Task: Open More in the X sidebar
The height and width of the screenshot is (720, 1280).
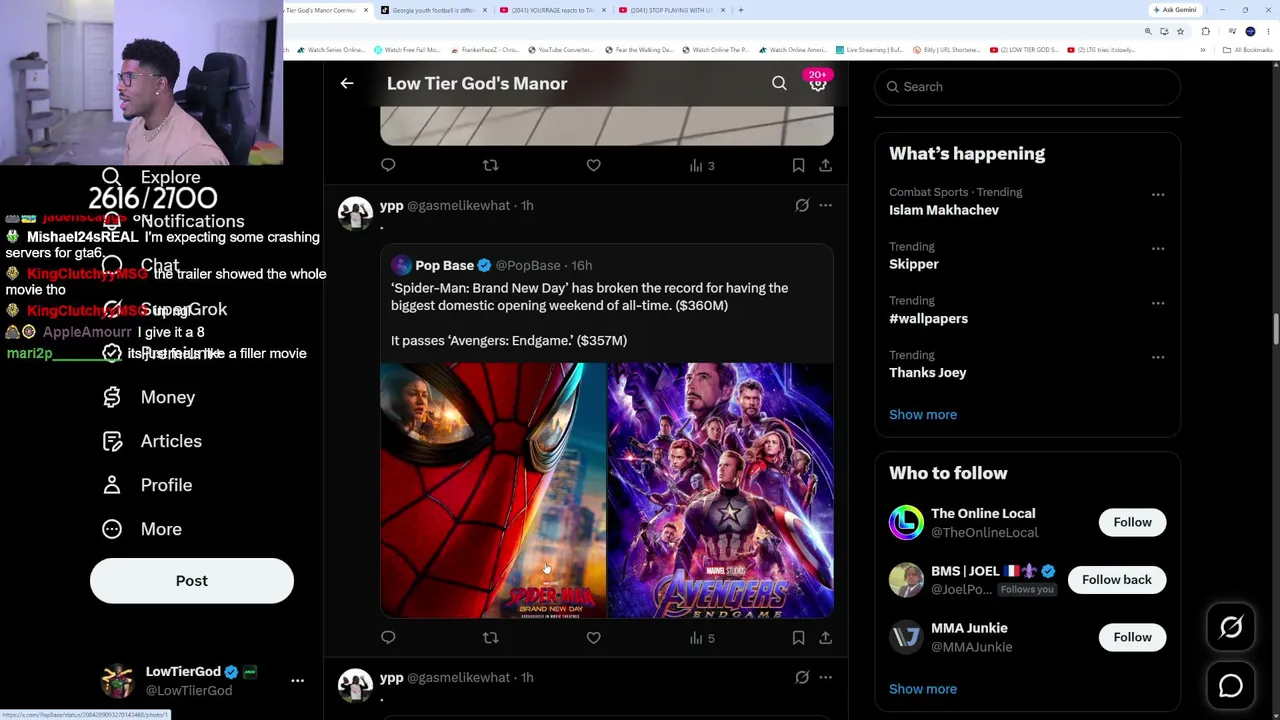Action: 143,529
